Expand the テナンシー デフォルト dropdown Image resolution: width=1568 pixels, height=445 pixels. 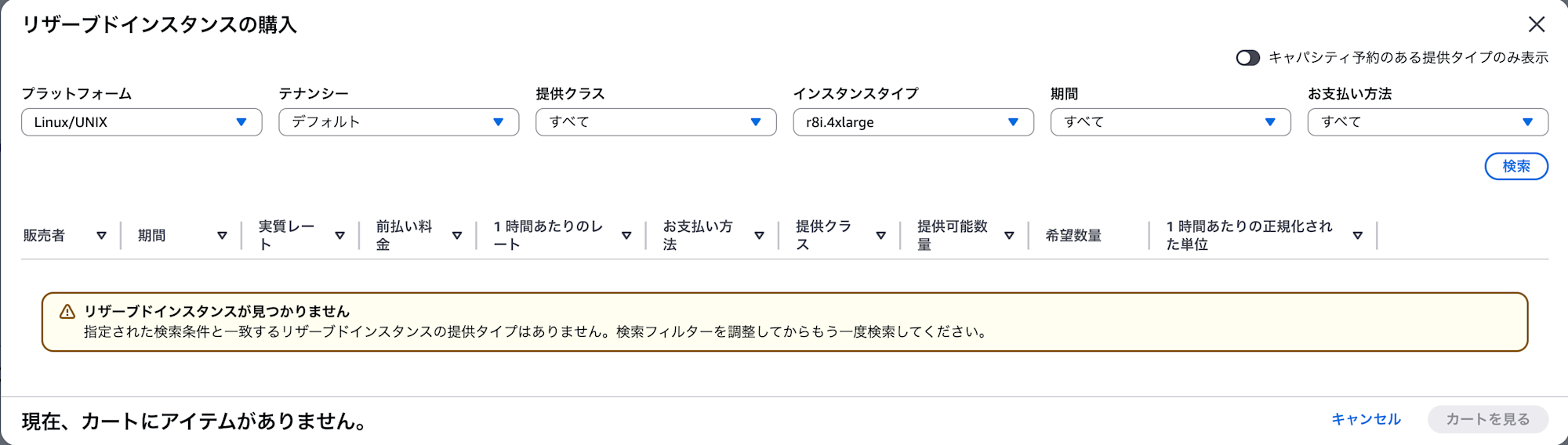398,122
